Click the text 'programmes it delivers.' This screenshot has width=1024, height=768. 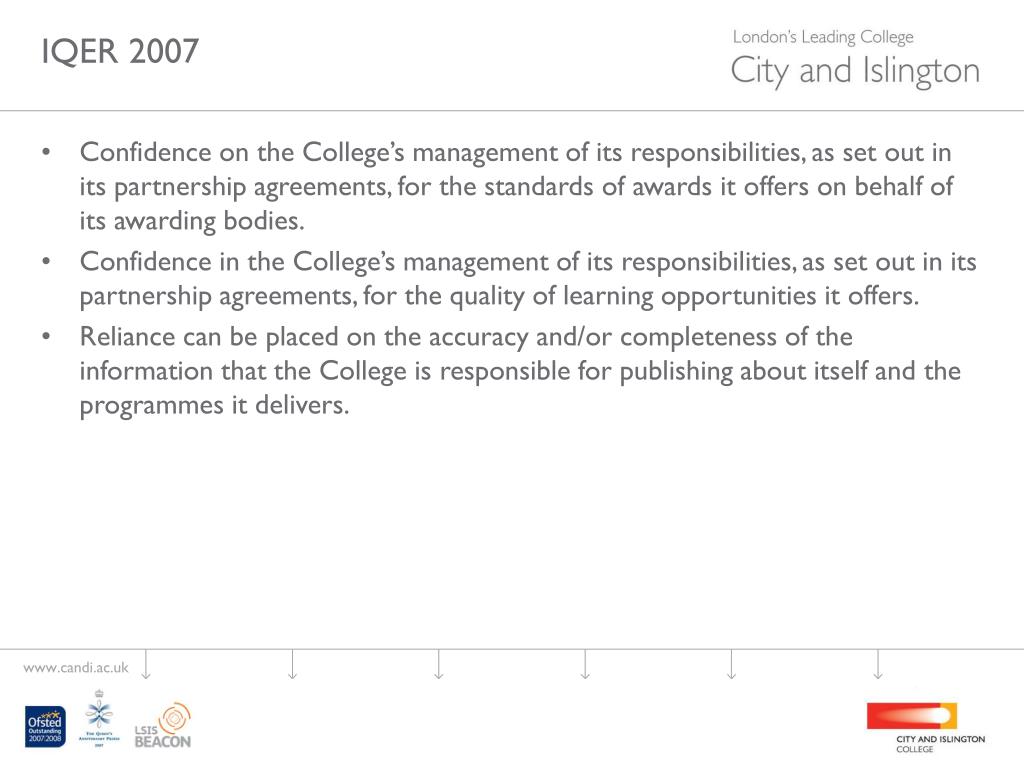[214, 406]
